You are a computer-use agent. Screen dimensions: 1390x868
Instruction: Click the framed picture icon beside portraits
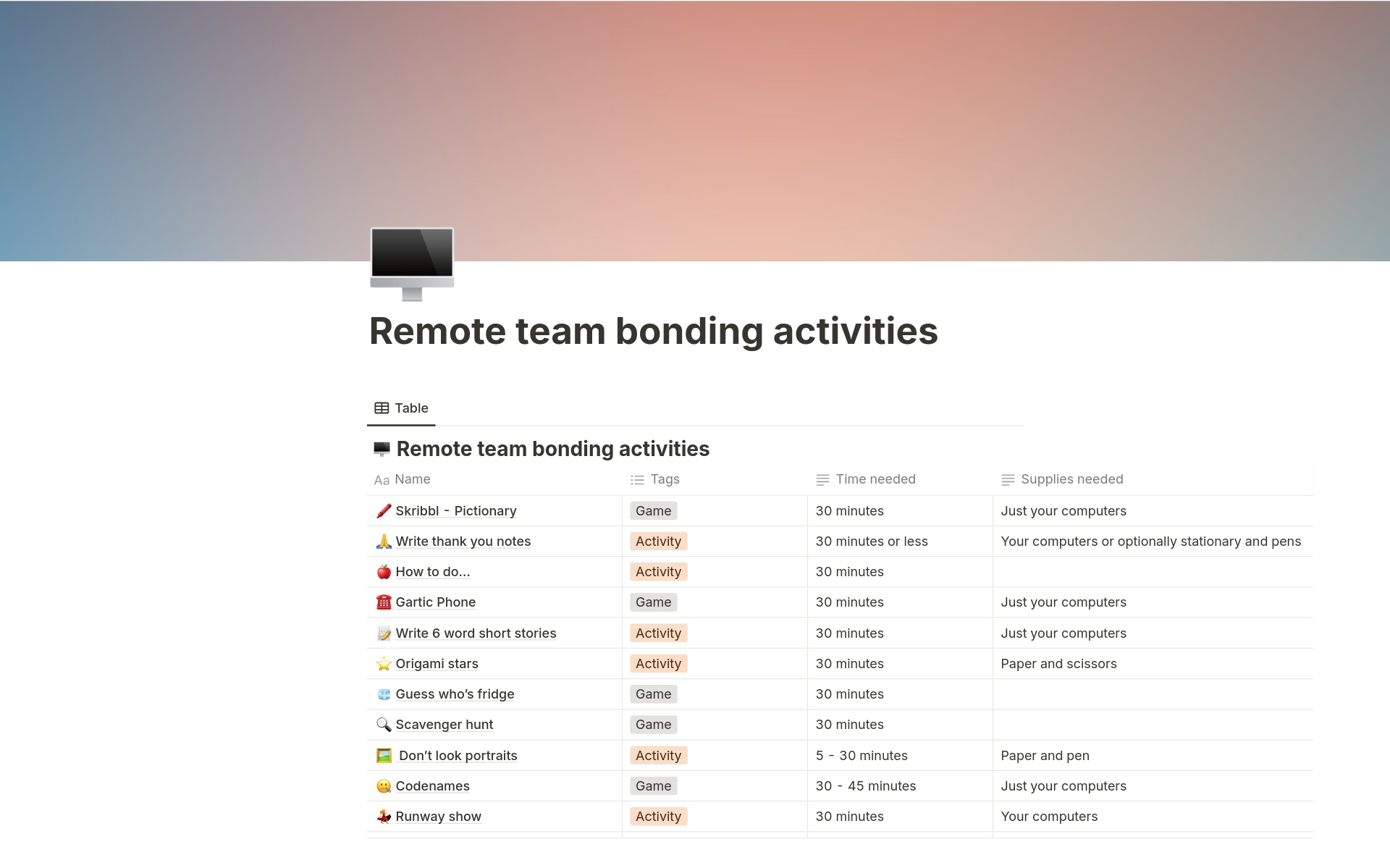(384, 756)
